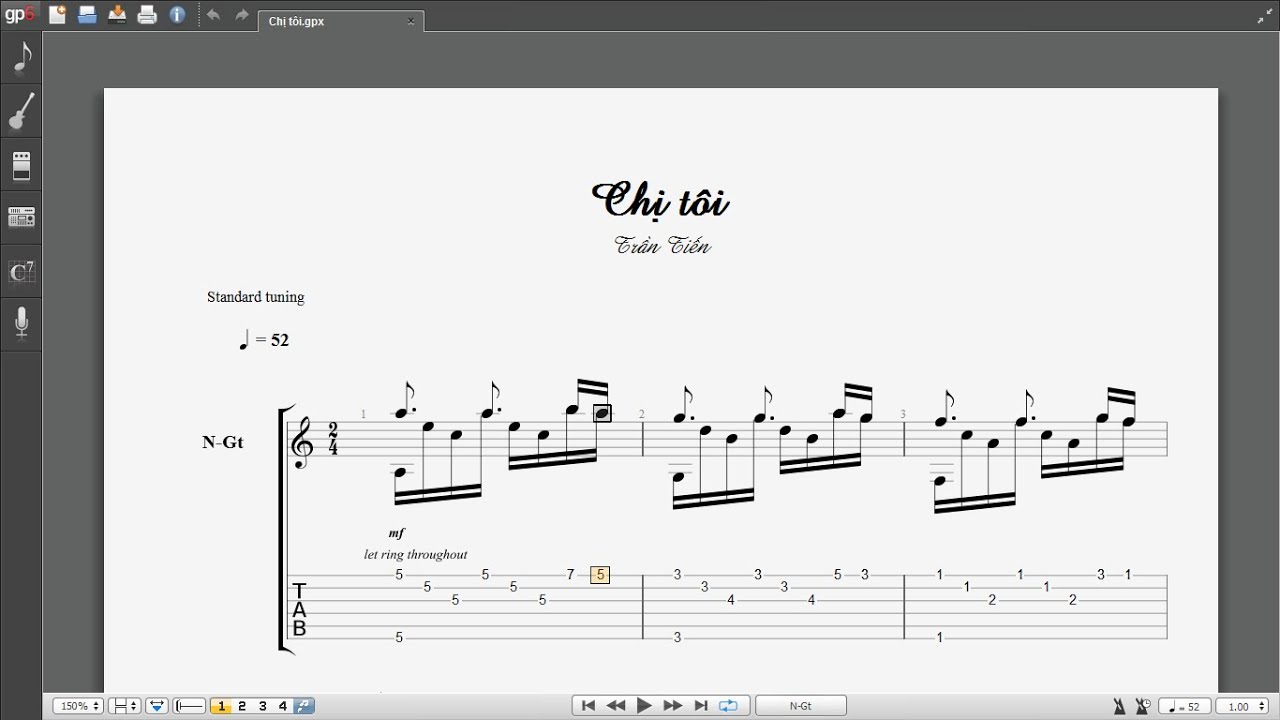Click the composer name Trần Tiến
This screenshot has width=1280, height=720.
[662, 246]
